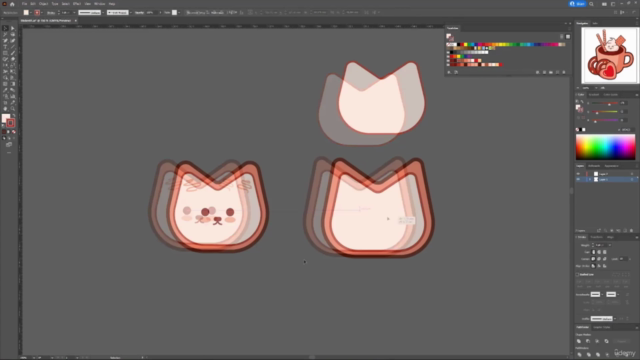Align stroke to center

click(x=593, y=266)
